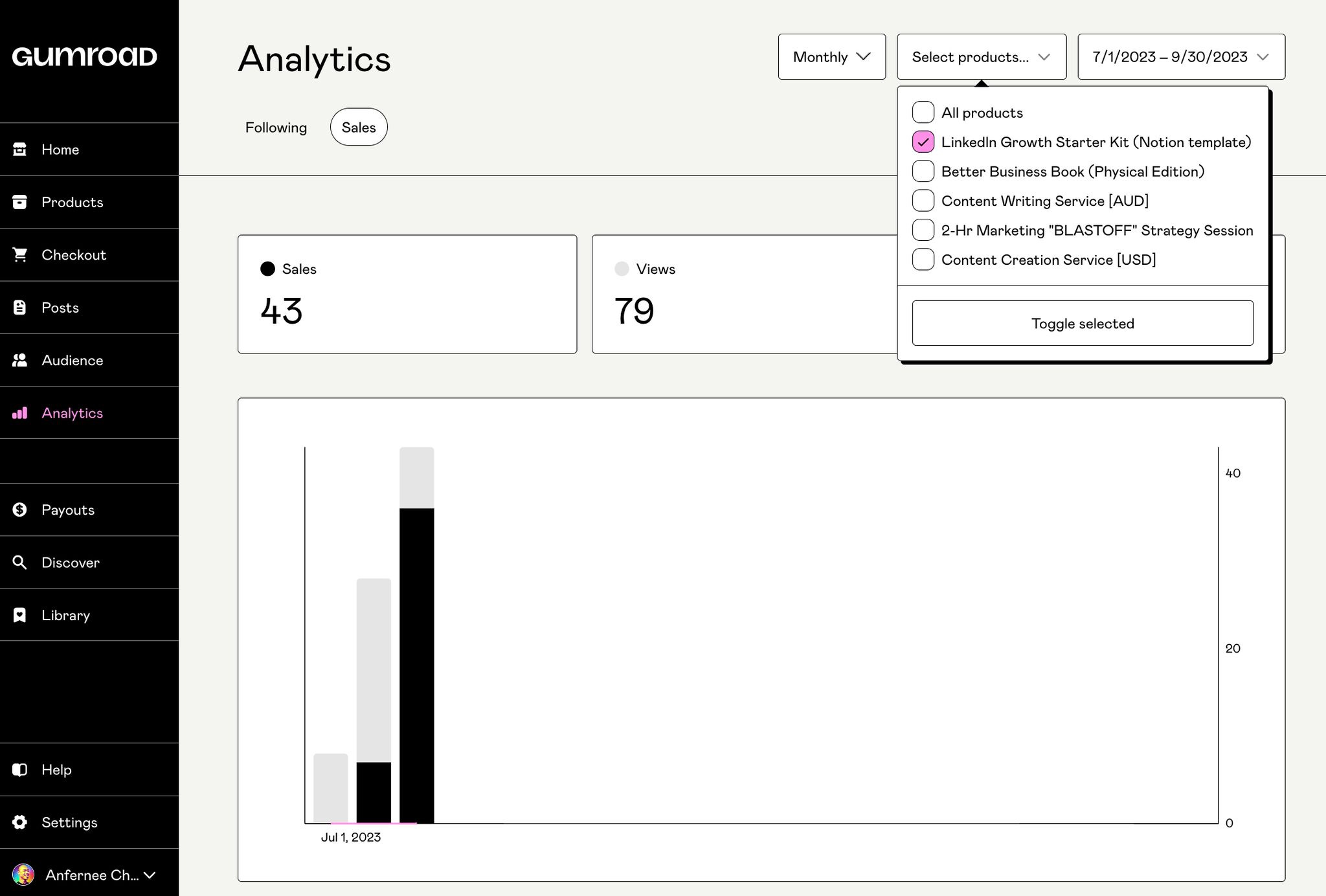Click the first gray views bar

pos(330,788)
